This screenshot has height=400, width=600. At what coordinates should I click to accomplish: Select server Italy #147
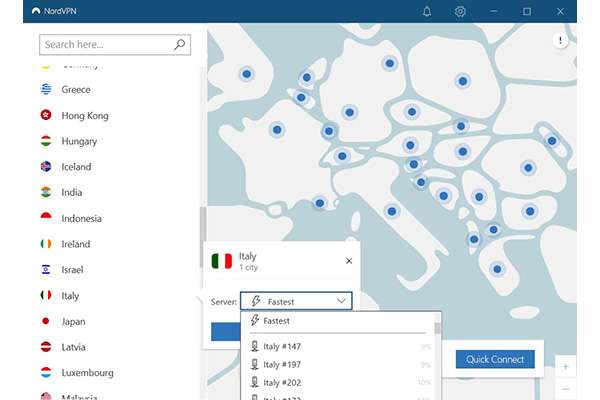tap(282, 347)
